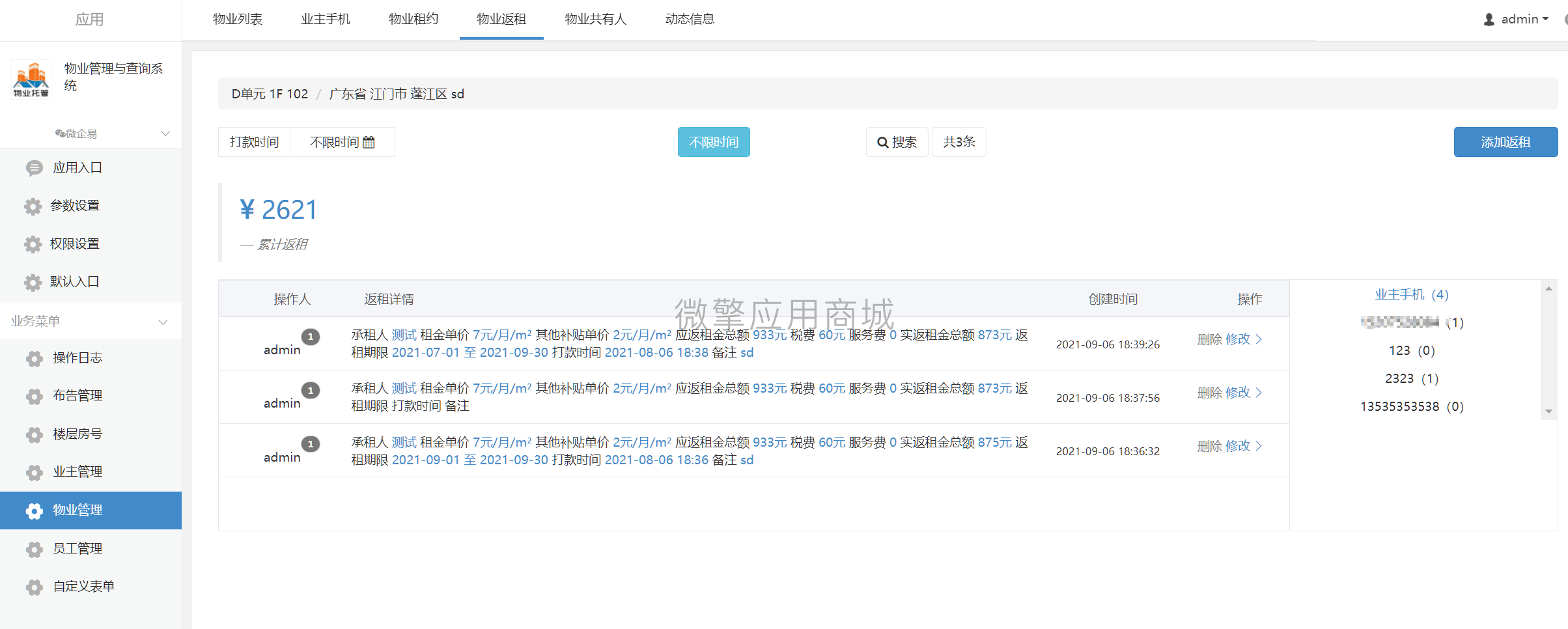The image size is (1568, 629).
Task: Switch to the 物业租约 tab
Action: pos(413,19)
